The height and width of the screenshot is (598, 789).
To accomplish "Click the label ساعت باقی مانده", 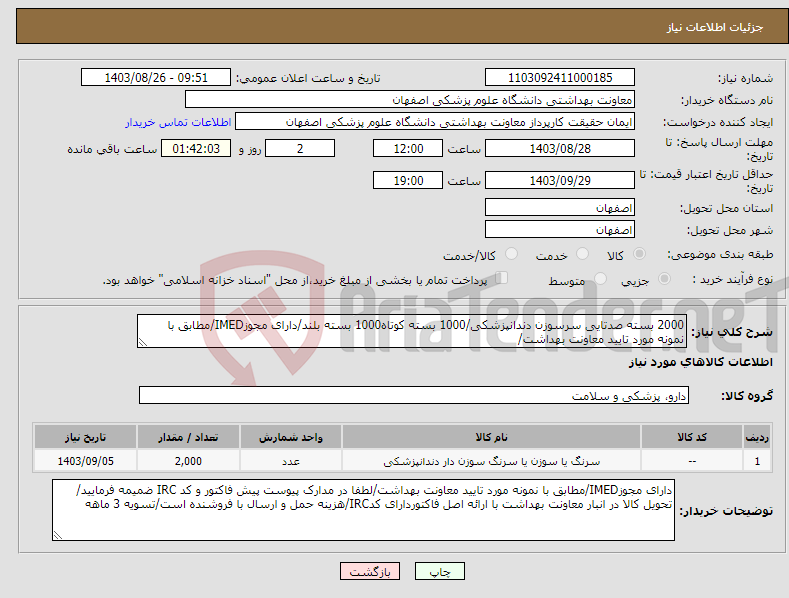I will (112, 150).
